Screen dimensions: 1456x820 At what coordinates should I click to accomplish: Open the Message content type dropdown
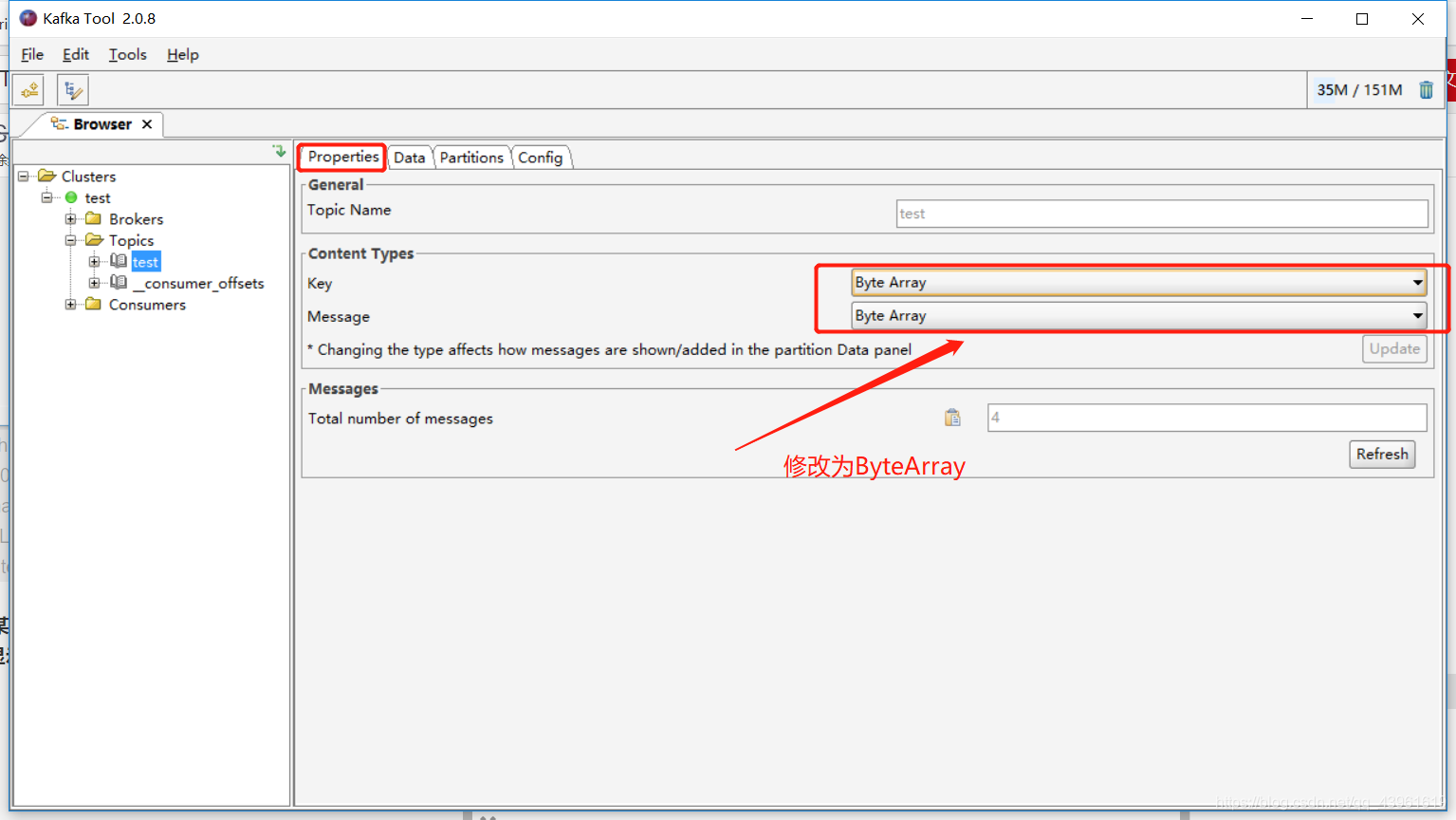1138,315
